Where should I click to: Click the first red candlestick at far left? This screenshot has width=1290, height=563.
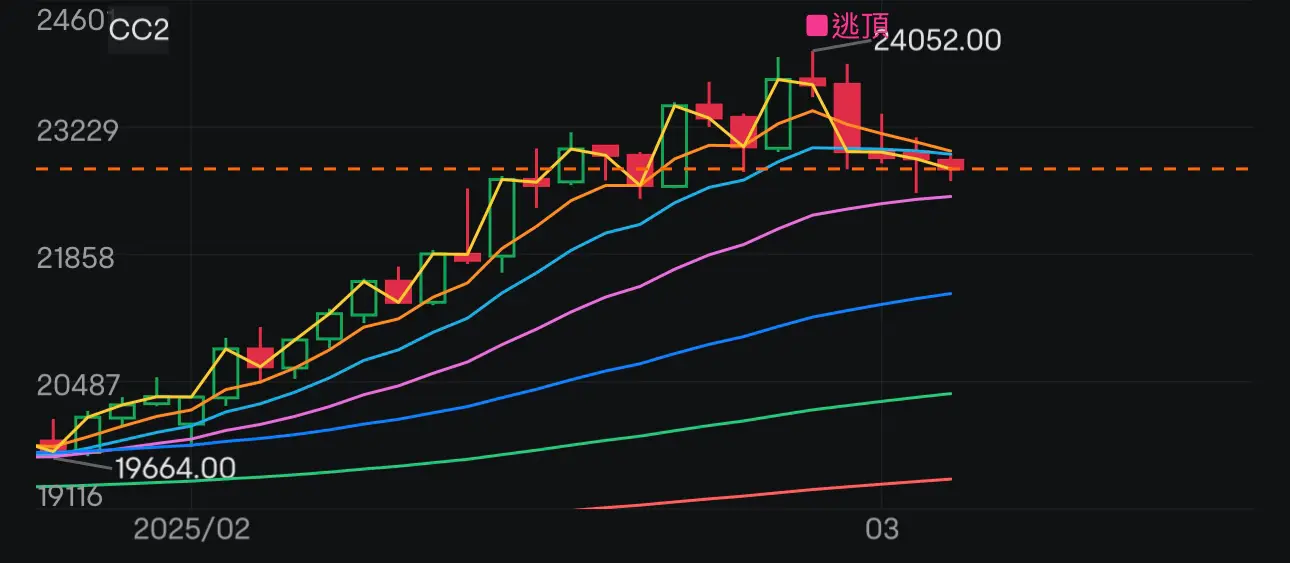(48, 447)
